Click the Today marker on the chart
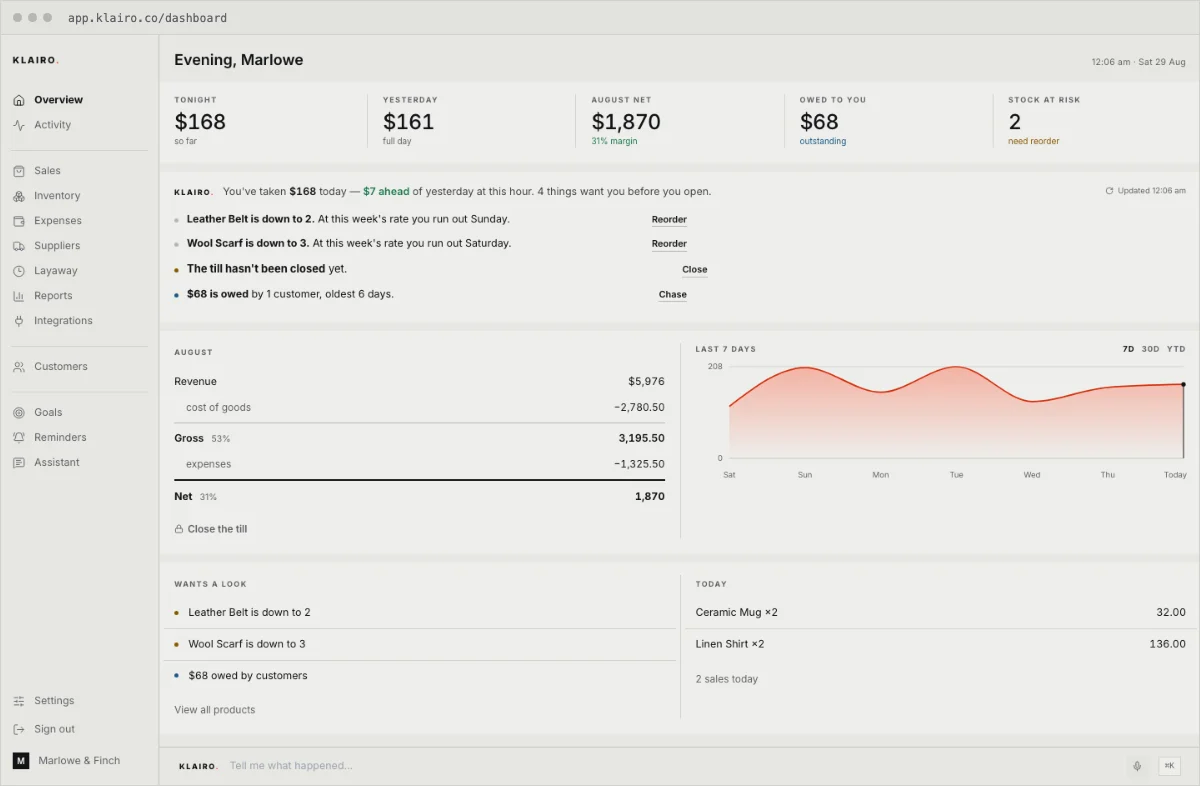Viewport: 1200px width, 786px height. coord(1183,384)
